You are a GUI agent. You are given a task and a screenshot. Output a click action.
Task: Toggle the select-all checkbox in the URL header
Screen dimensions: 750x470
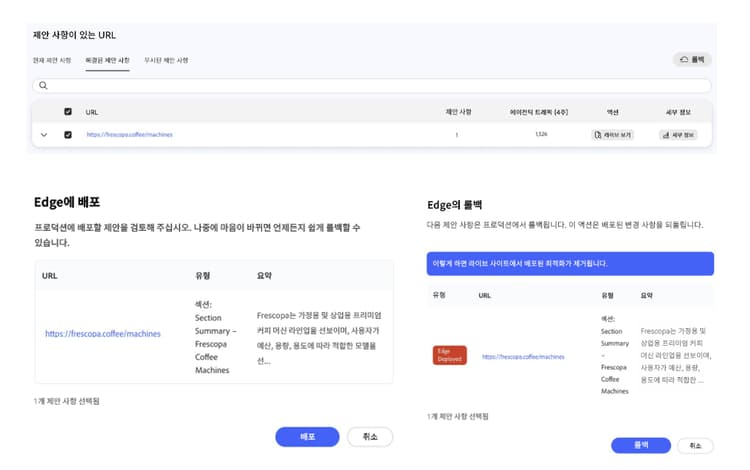(68, 111)
